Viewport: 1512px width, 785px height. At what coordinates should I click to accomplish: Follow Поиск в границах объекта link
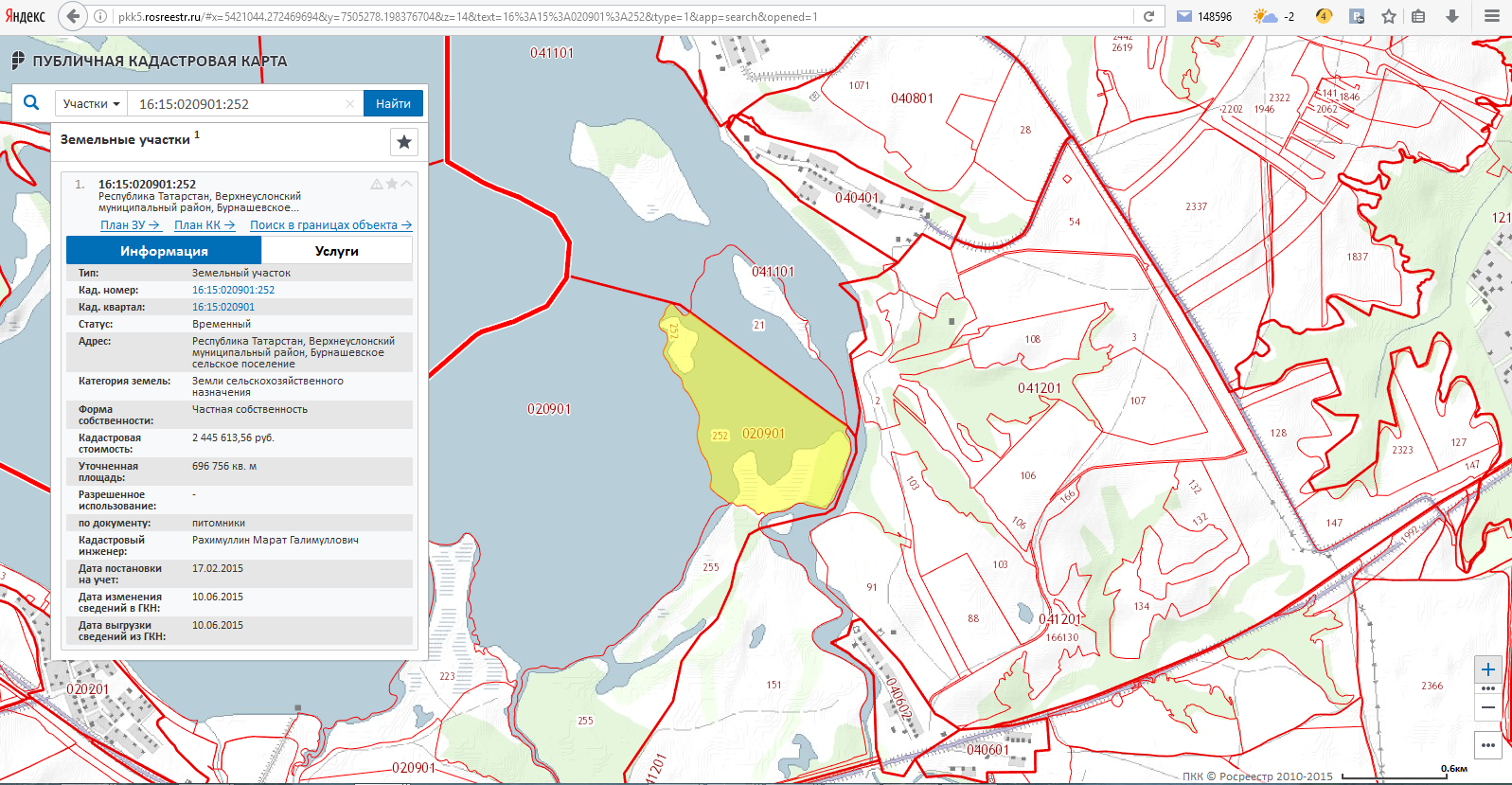pos(330,225)
